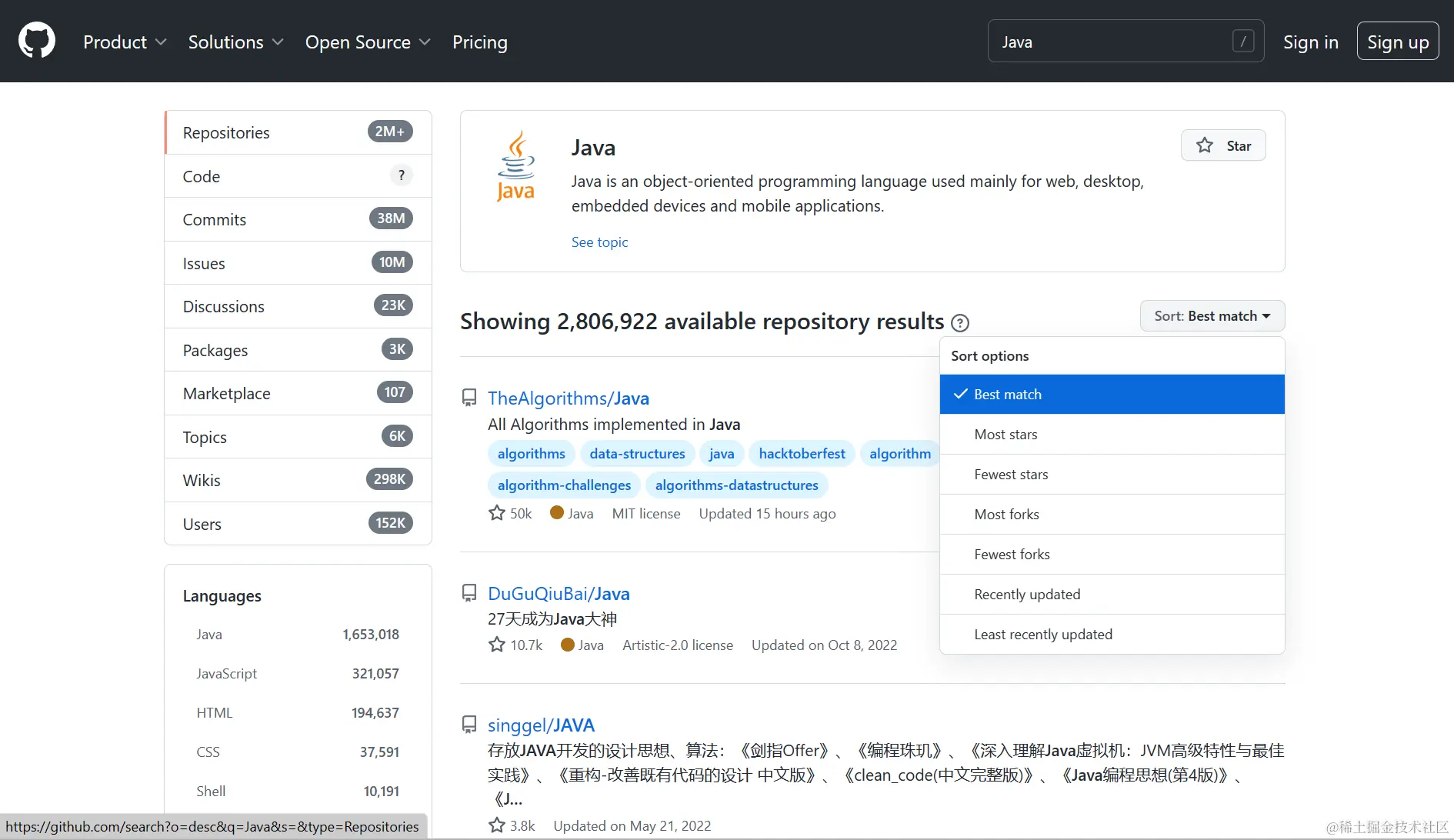Open the GitHub home logo
The image size is (1454, 840).
pos(37,41)
